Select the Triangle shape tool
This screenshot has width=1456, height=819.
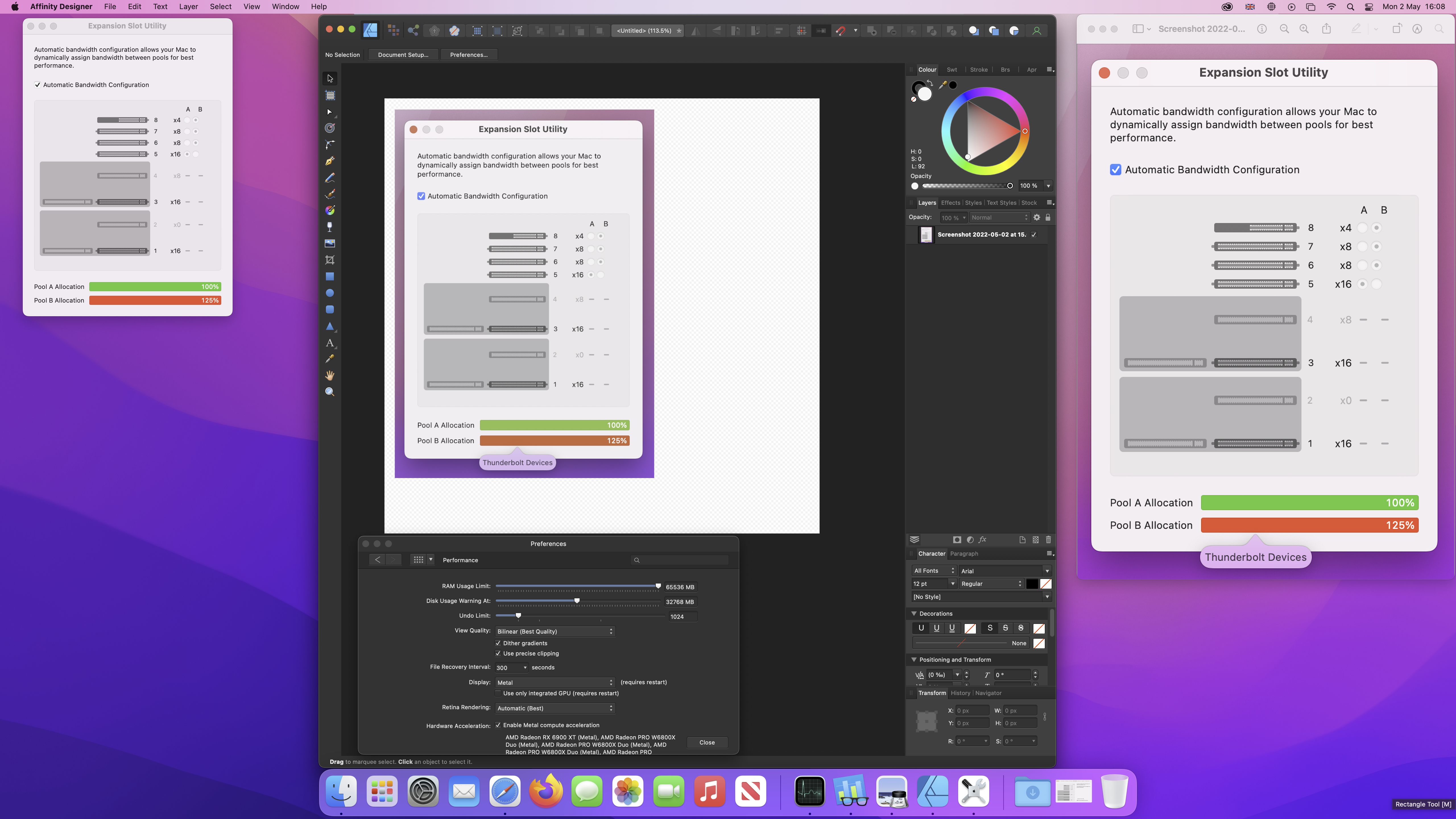click(x=330, y=326)
